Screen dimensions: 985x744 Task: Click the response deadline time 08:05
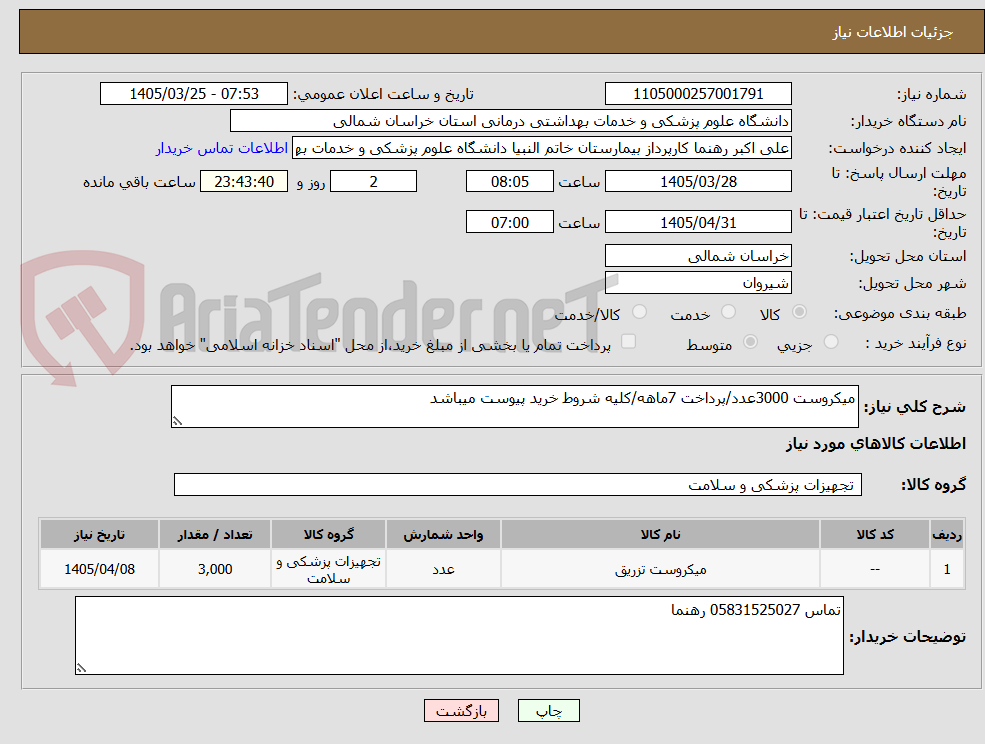[x=509, y=182]
